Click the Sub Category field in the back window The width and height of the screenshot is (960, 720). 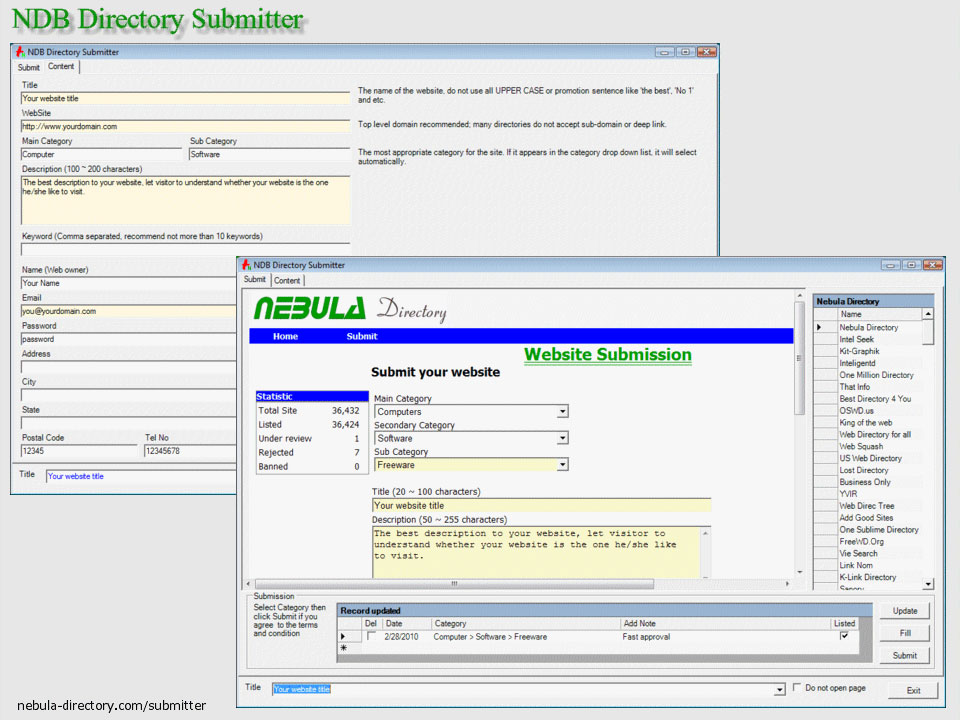[269, 155]
